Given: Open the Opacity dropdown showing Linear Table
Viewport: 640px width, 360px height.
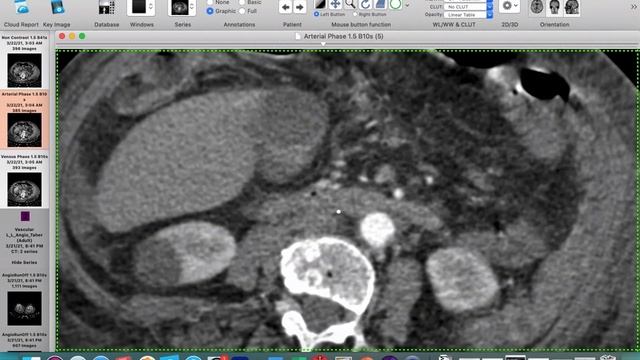Looking at the screenshot, I should point(469,15).
